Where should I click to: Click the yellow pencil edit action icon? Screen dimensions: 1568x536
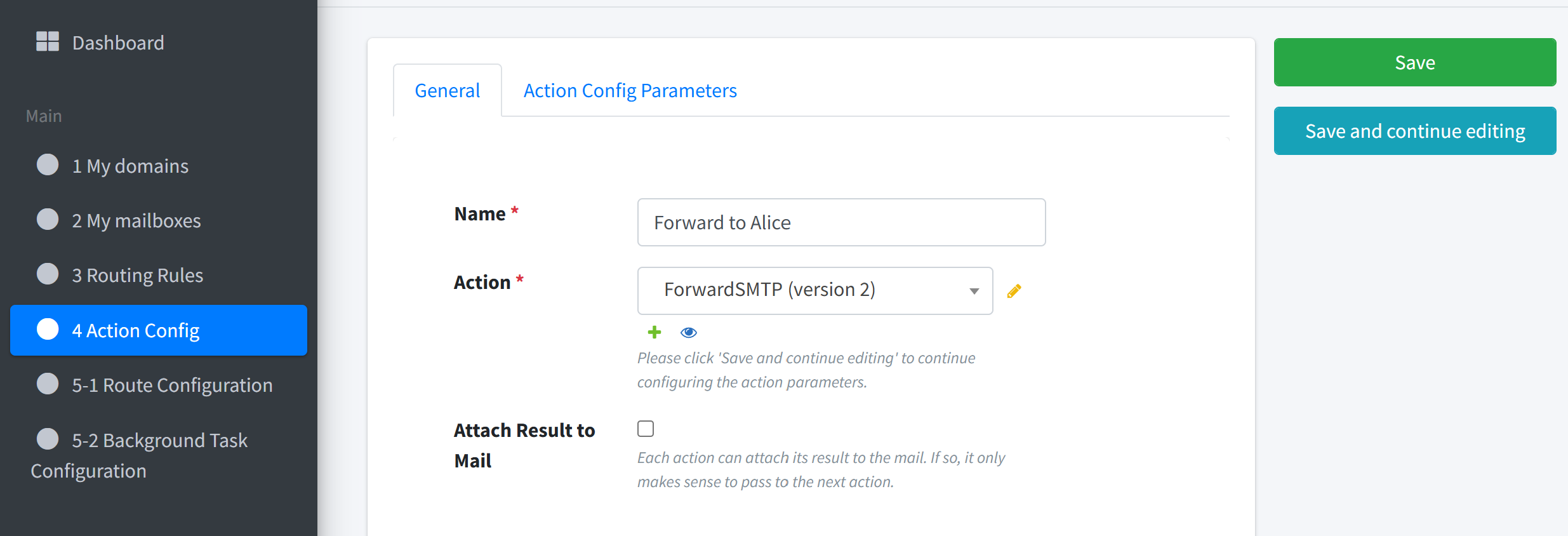(x=1014, y=291)
